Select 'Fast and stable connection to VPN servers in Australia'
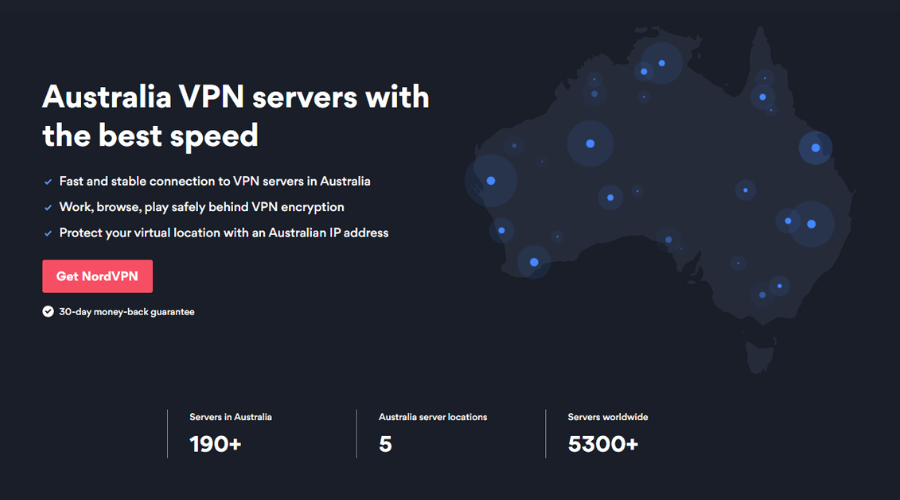Image resolution: width=900 pixels, height=500 pixels. pyautogui.click(x=215, y=181)
